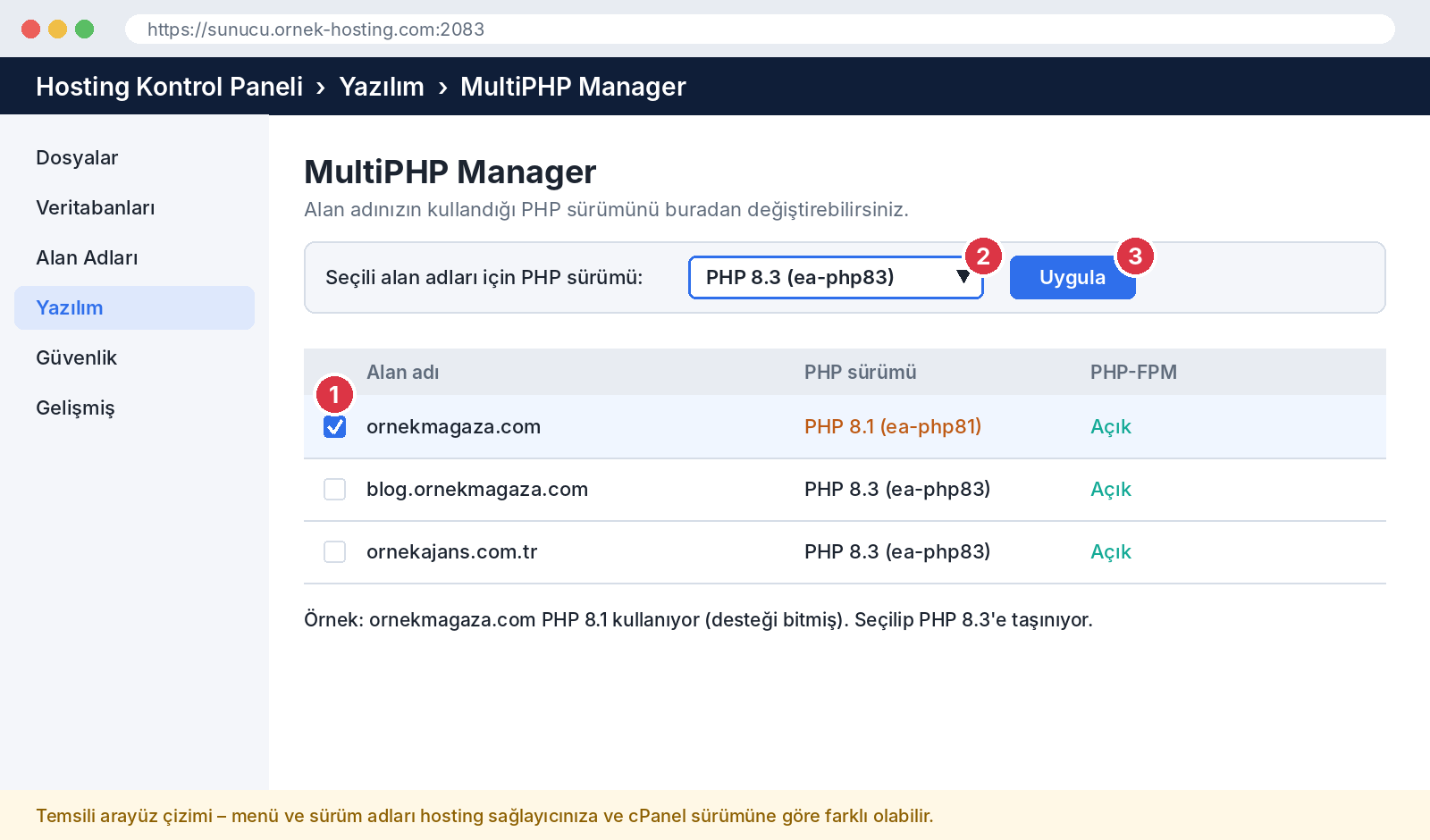Click Açık PHP-FPM status for ornekajans.com.tr
The height and width of the screenshot is (840, 1430).
point(1111,552)
